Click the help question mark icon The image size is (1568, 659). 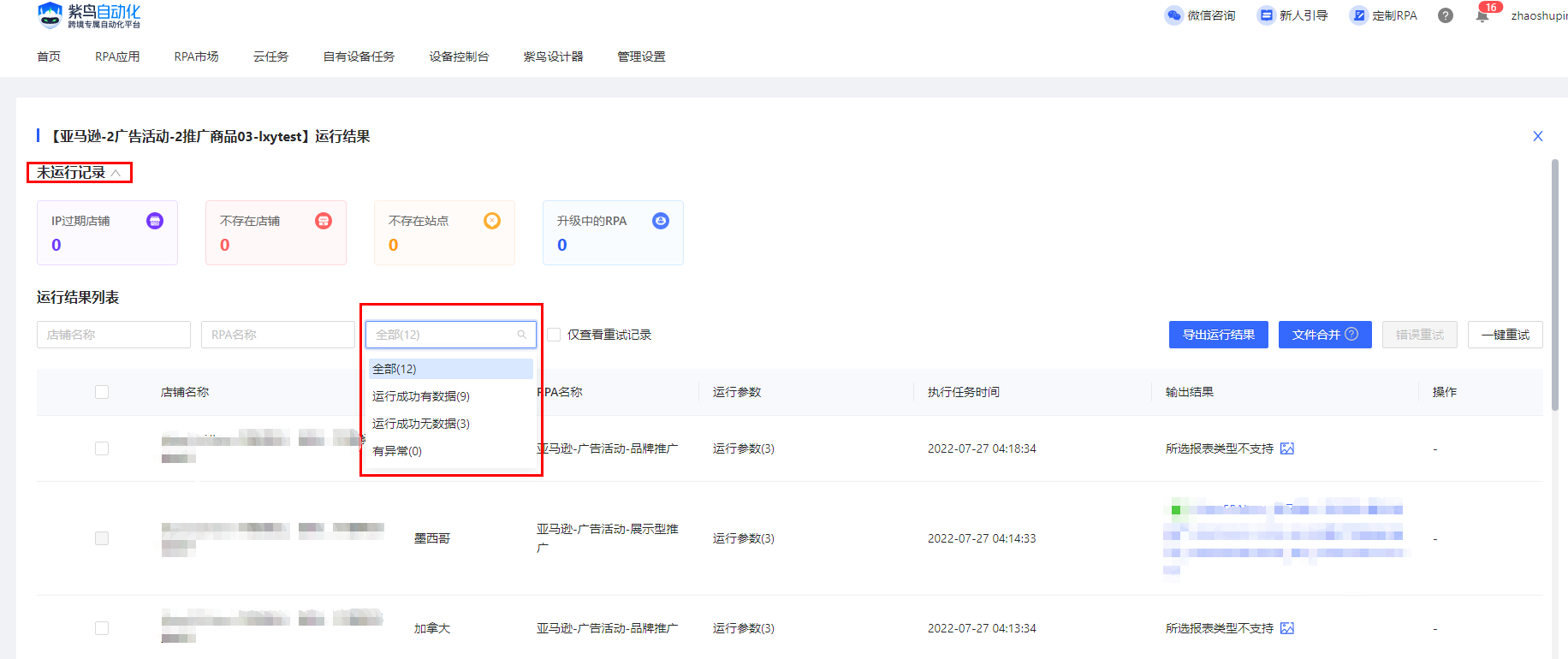pos(1446,15)
